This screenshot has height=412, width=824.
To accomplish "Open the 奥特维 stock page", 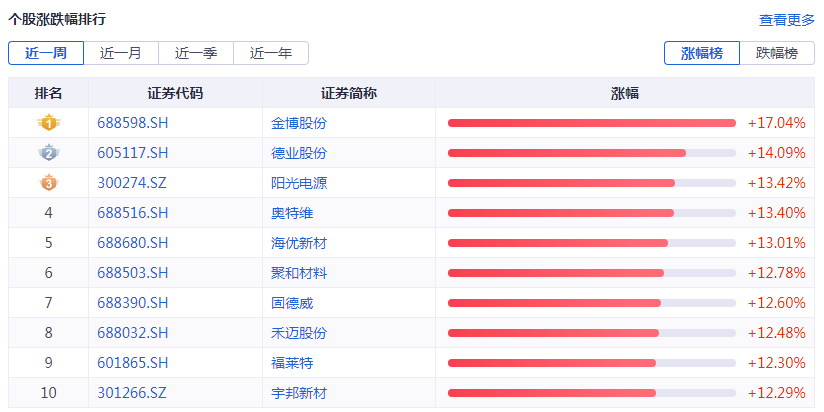I will tap(292, 213).
